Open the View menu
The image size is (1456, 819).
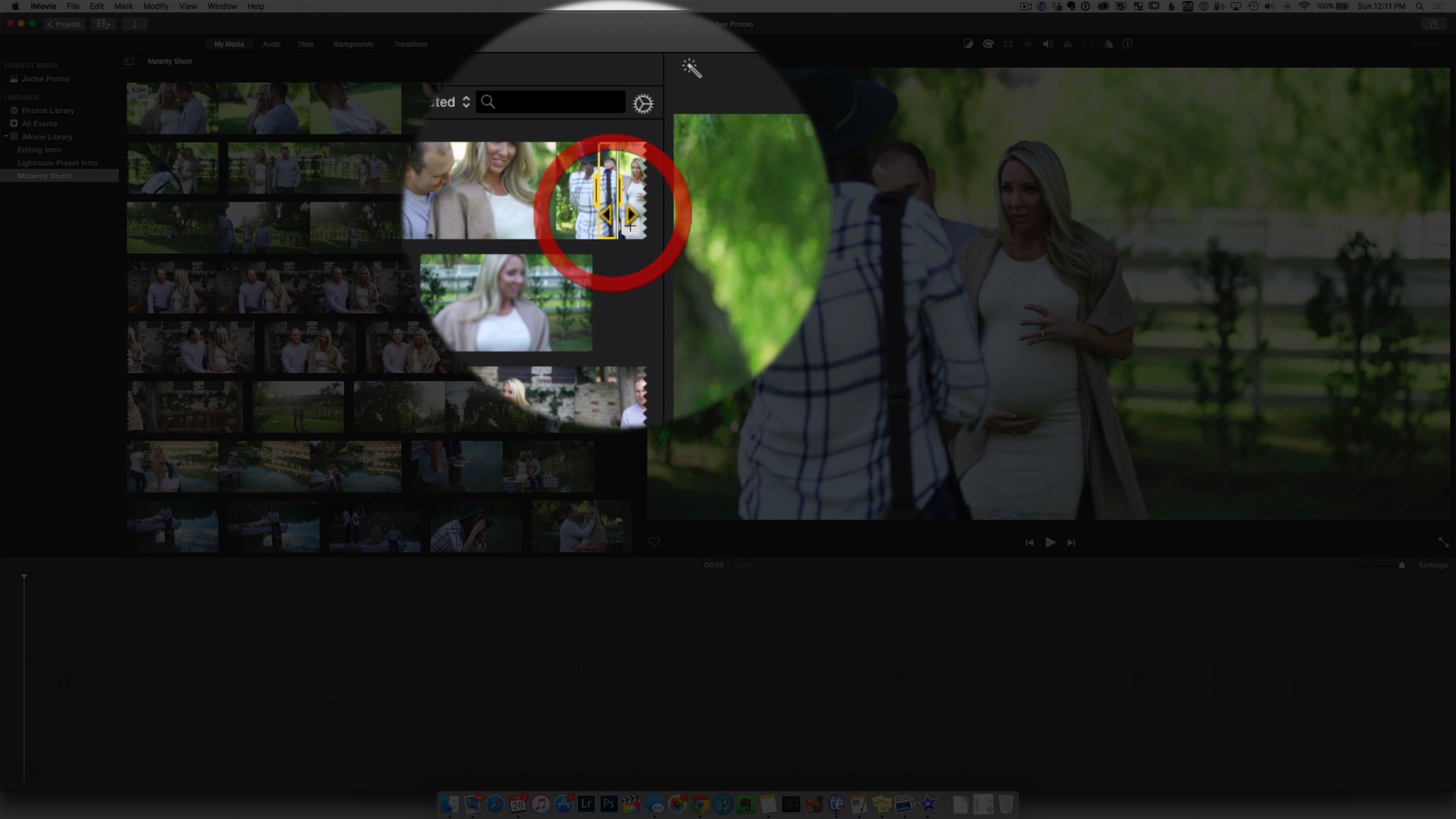click(188, 6)
